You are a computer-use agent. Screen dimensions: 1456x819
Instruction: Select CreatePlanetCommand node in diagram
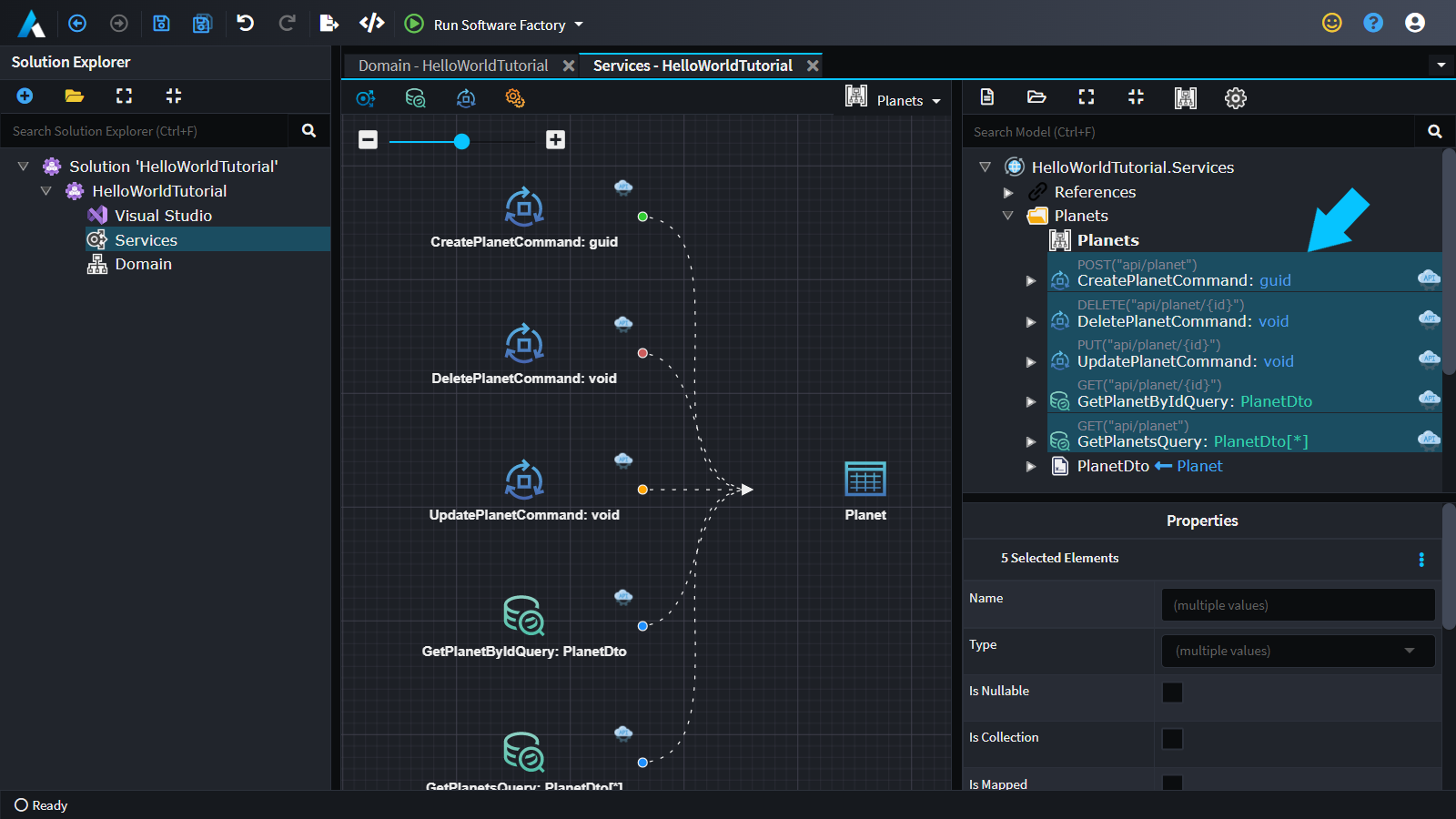[x=524, y=218]
